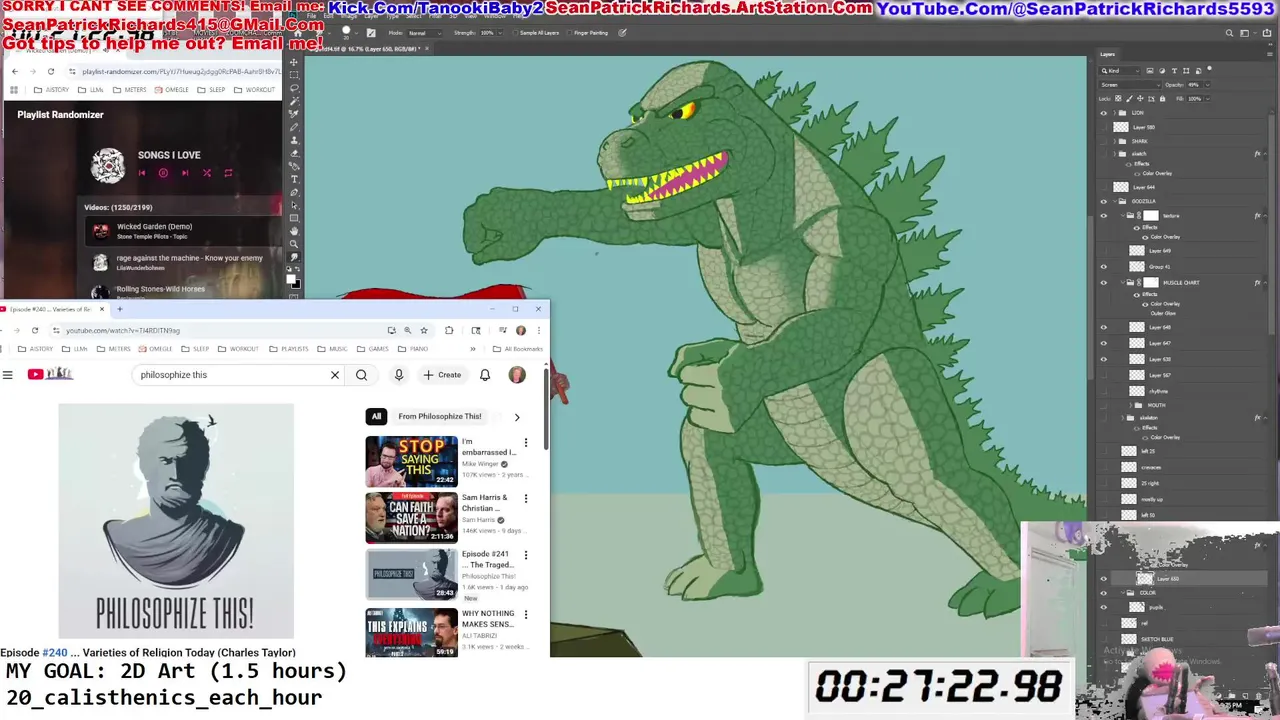Screen dimensions: 1280x720
Task: Open the layer Fill dropdown
Action: pyautogui.click(x=1208, y=99)
